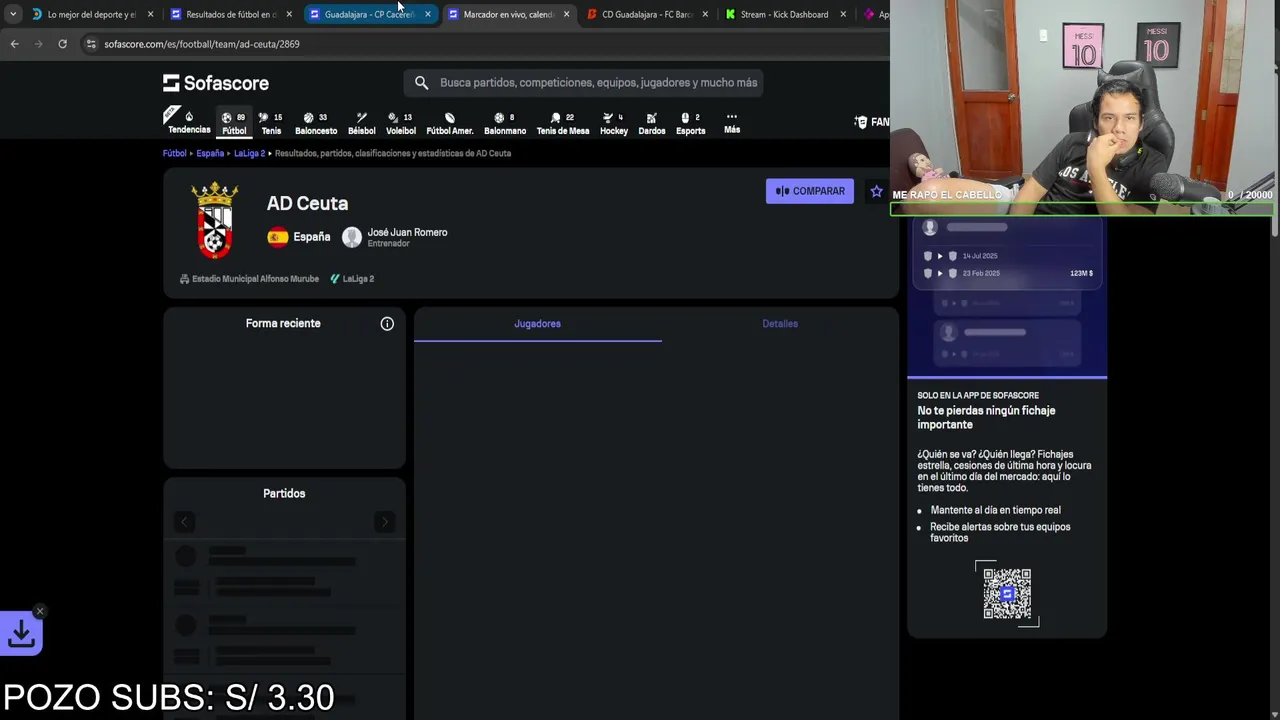Dismiss the download overlay with X
1280x720 pixels.
(x=40, y=611)
